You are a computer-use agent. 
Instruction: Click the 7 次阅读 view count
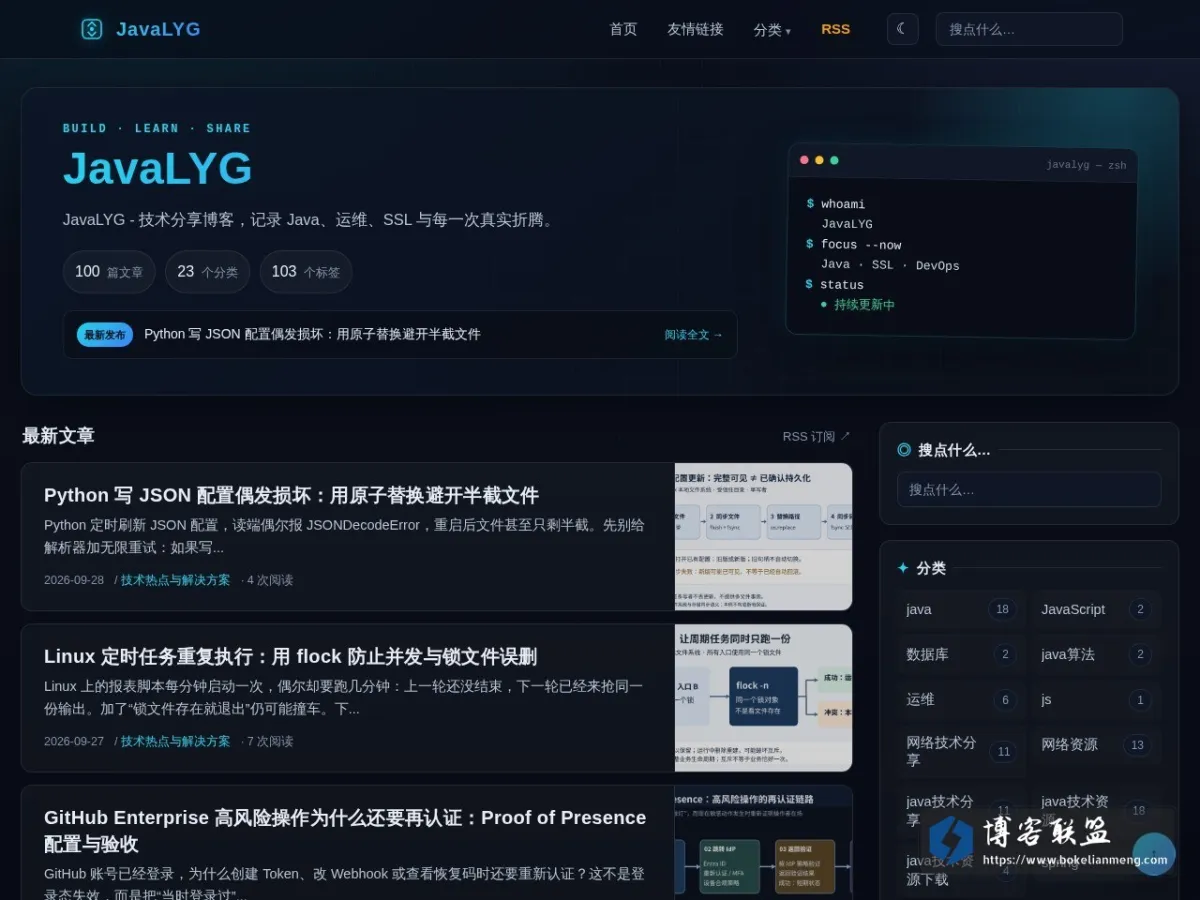pyautogui.click(x=270, y=741)
